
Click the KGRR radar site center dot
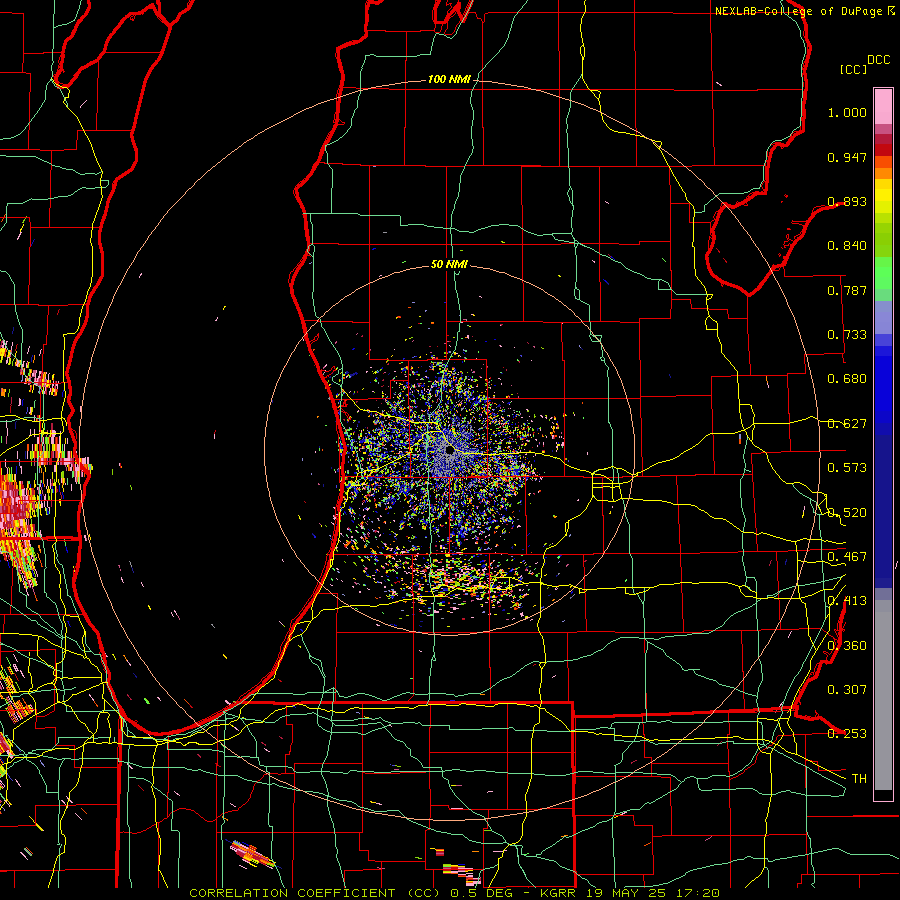pos(450,451)
